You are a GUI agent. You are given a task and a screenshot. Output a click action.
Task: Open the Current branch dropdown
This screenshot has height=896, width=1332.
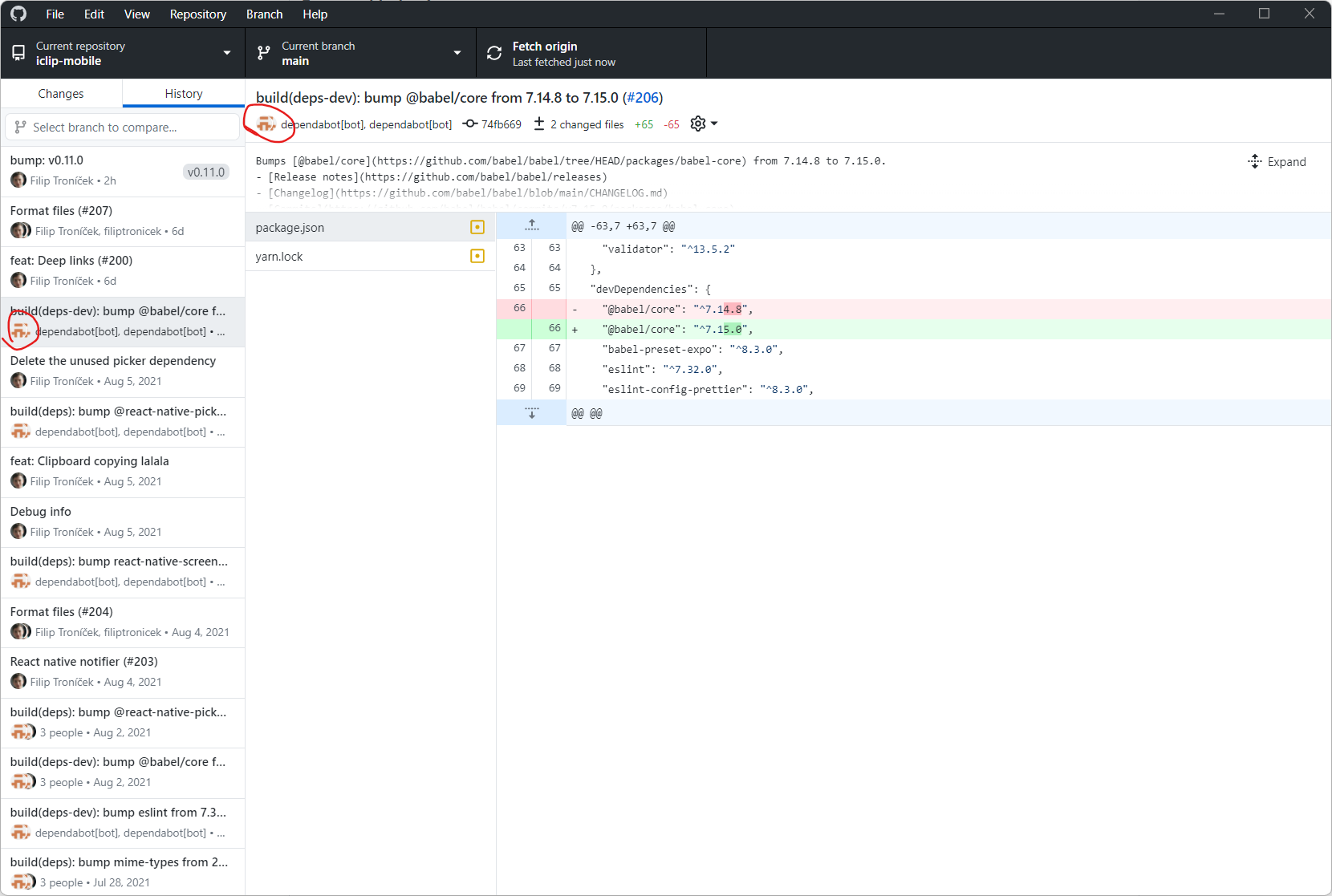(360, 53)
